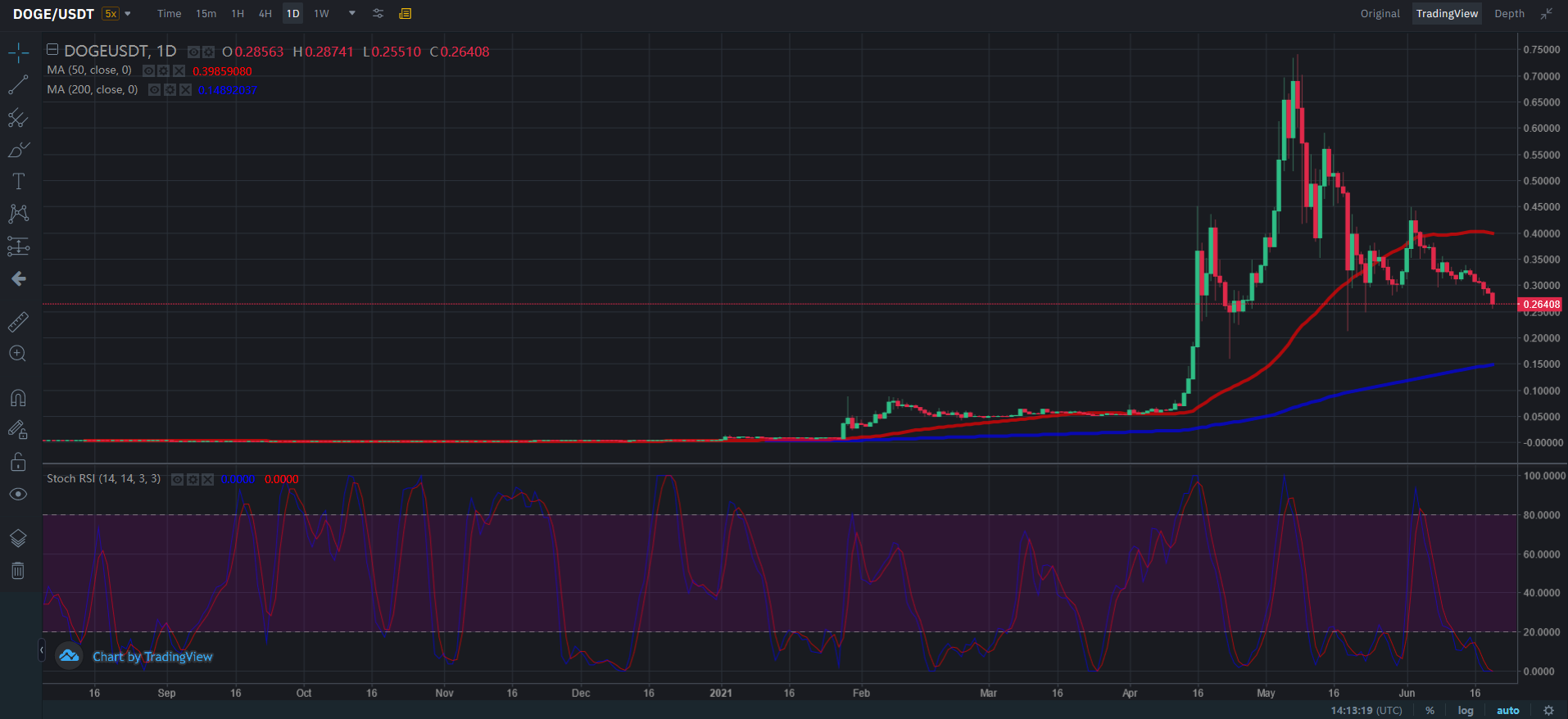Toggle auto scale mode

(1507, 710)
